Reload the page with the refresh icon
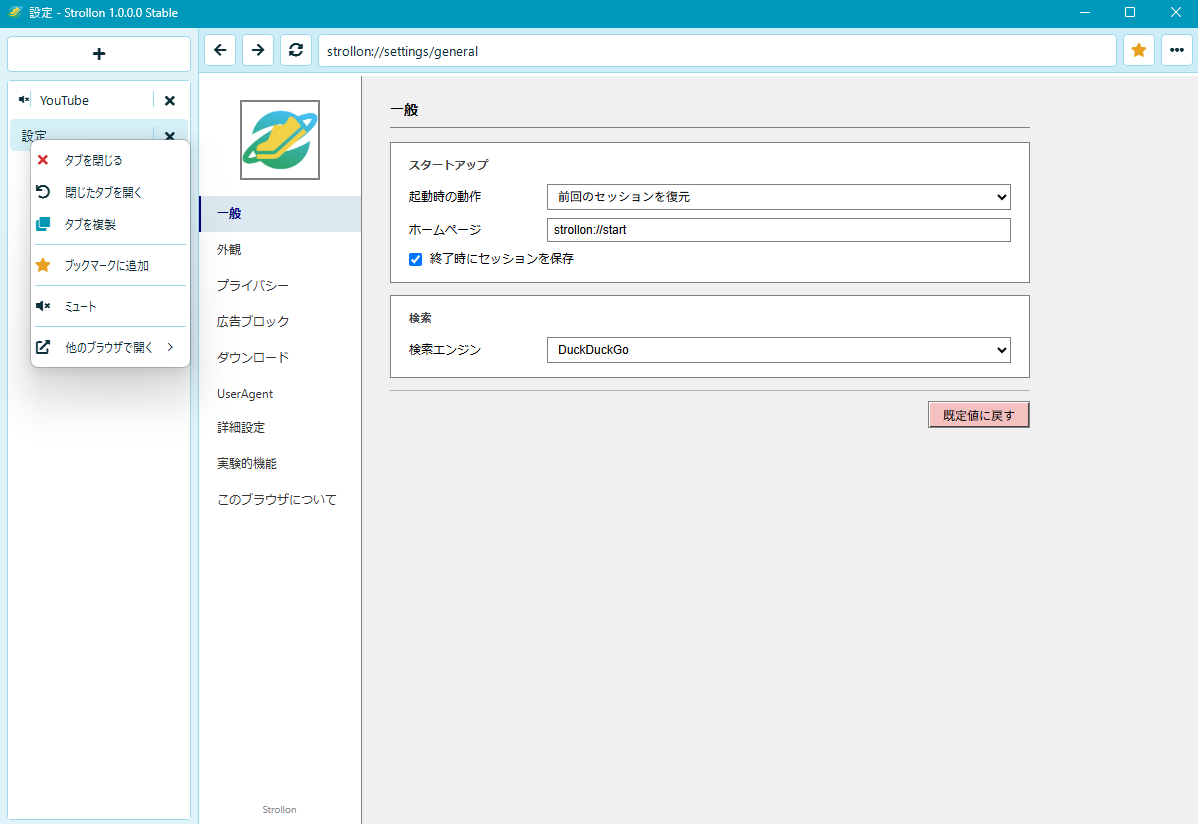This screenshot has height=824, width=1198. click(296, 50)
